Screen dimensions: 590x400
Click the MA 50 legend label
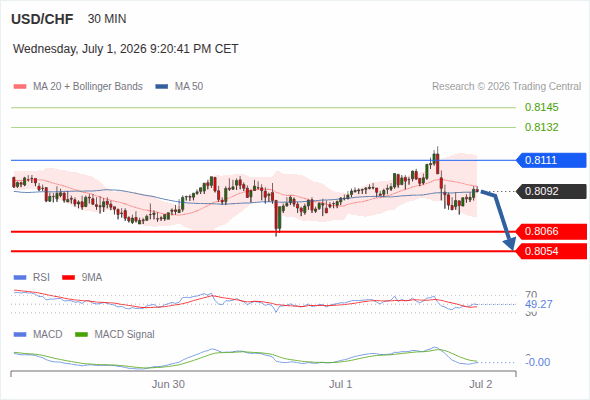189,87
